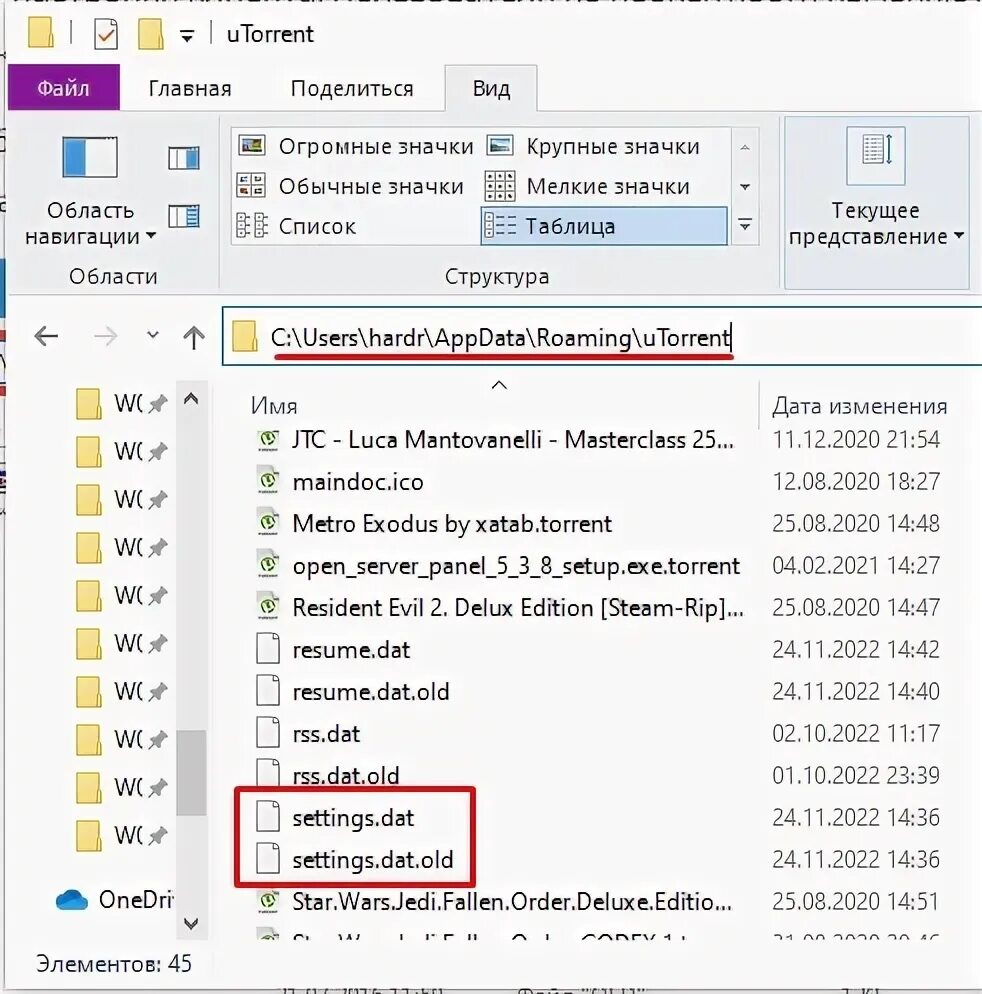Viewport: 982px width, 994px height.
Task: Choose Обычные значки layout
Action: [351, 186]
